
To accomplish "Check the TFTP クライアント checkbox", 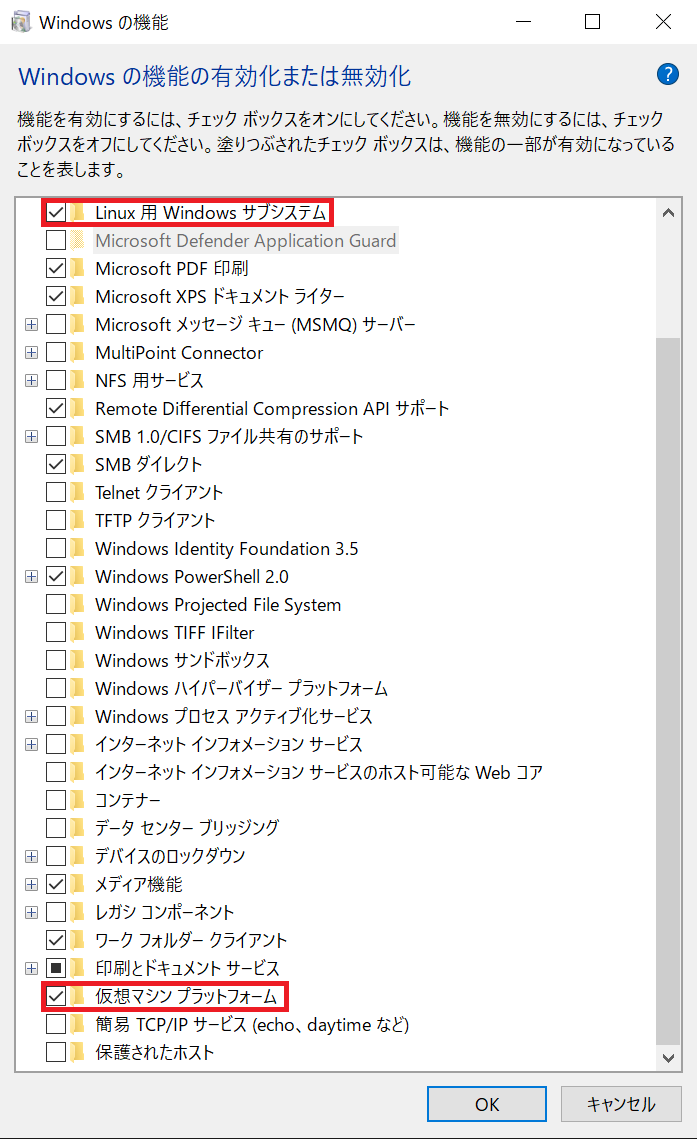I will point(56,521).
